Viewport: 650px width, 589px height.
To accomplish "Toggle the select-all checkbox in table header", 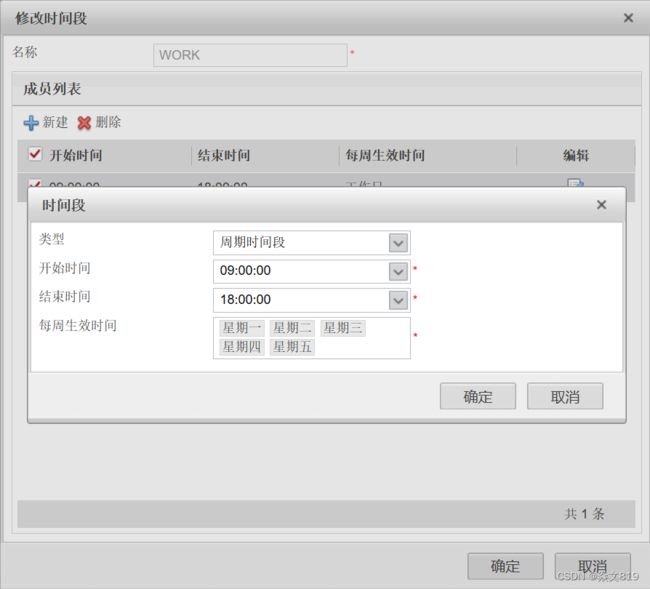I will click(x=35, y=155).
